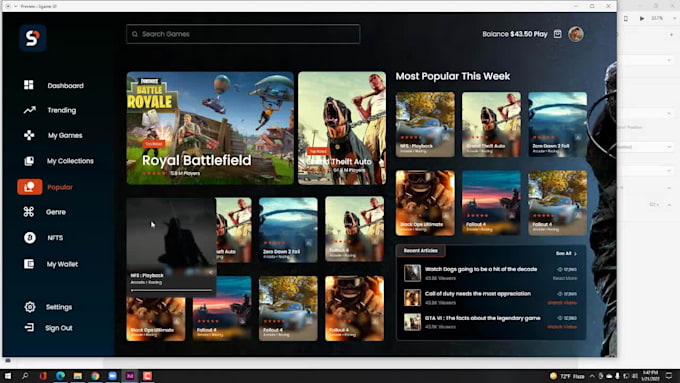
Task: Open notification center in taskbar
Action: click(x=669, y=376)
